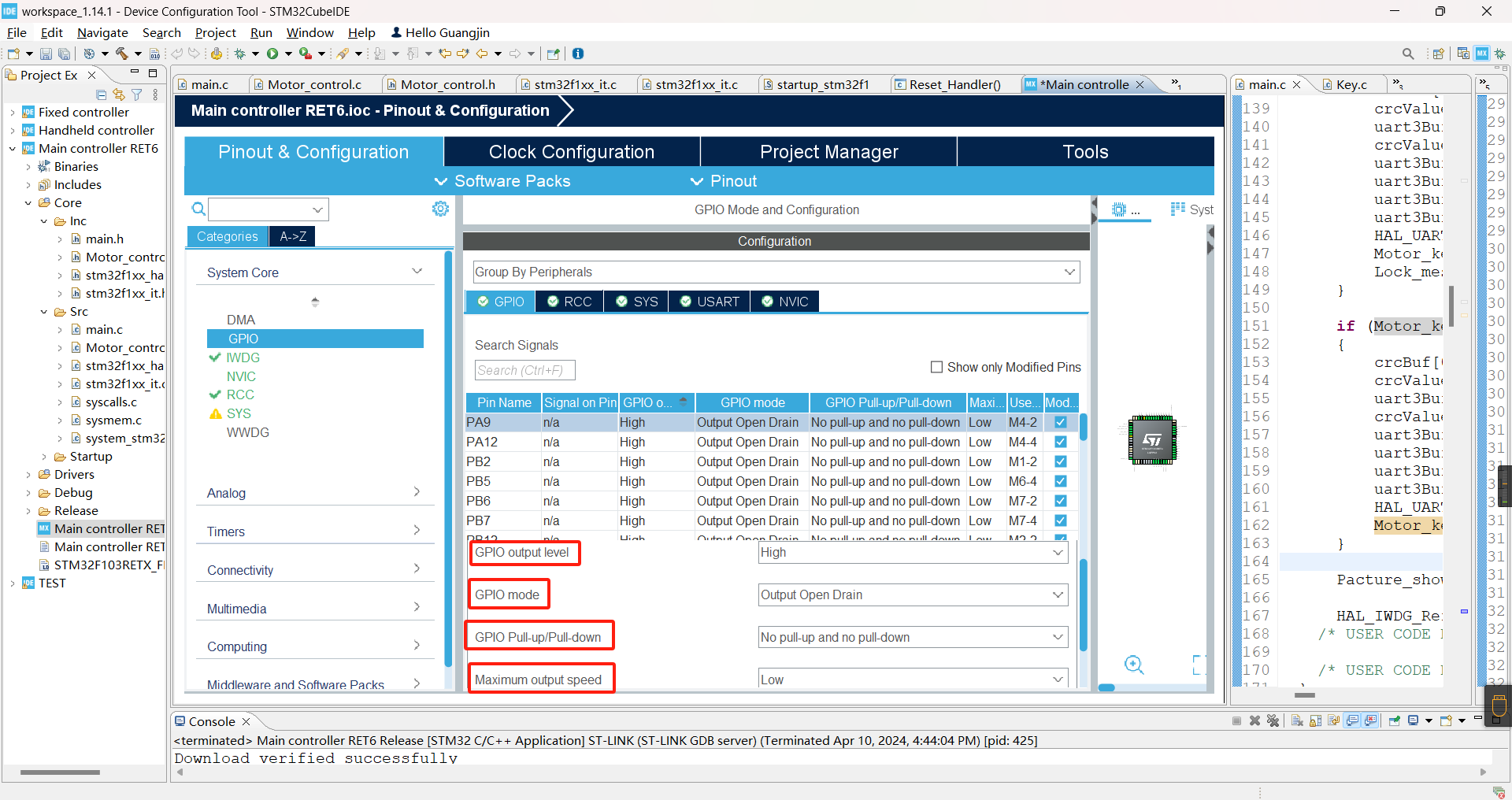Screen dimensions: 1512x800
Task: Click the Search Signals input field
Action: 524,370
